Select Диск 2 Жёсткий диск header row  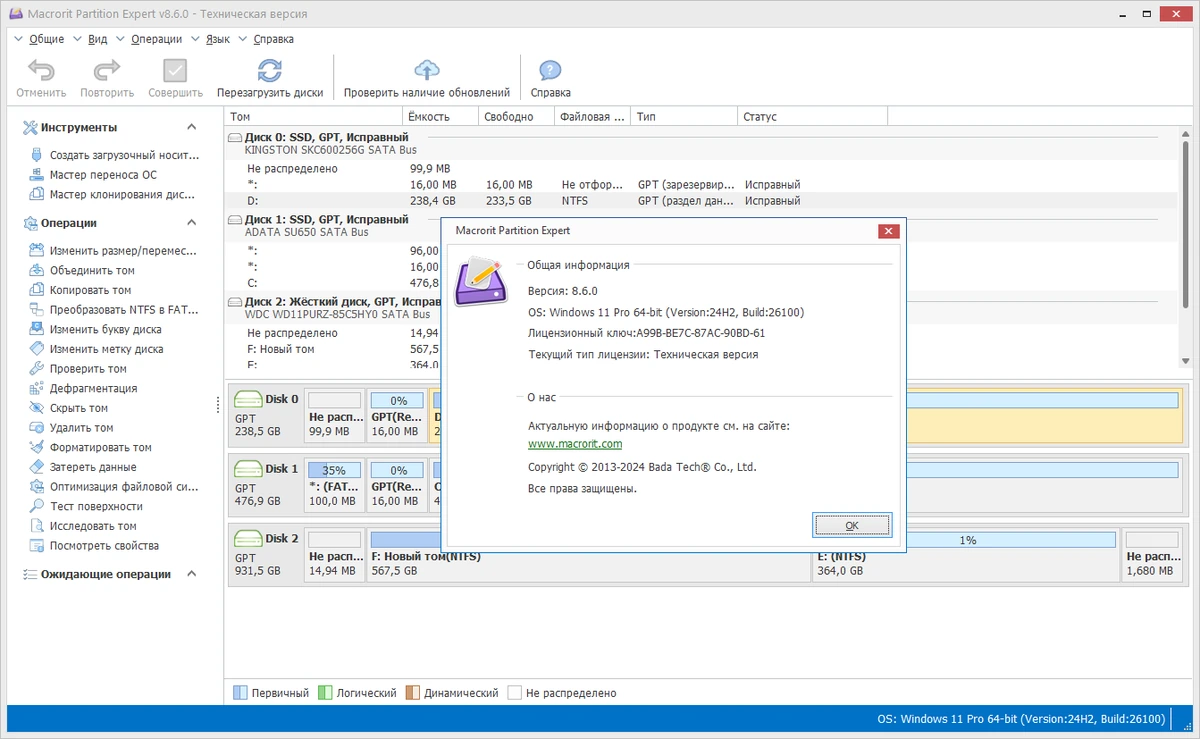pos(334,307)
